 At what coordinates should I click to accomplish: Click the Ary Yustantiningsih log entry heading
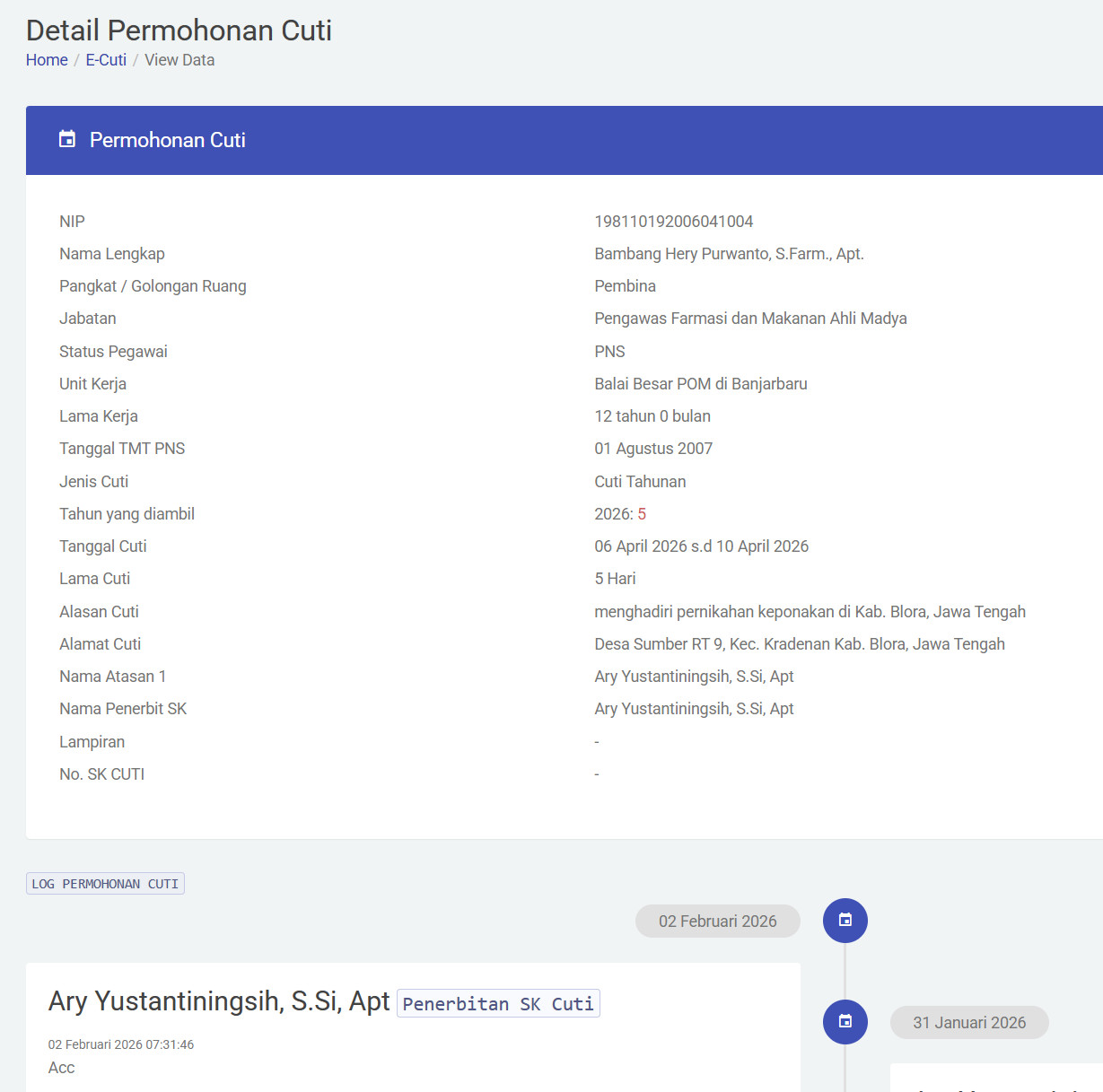point(219,1001)
